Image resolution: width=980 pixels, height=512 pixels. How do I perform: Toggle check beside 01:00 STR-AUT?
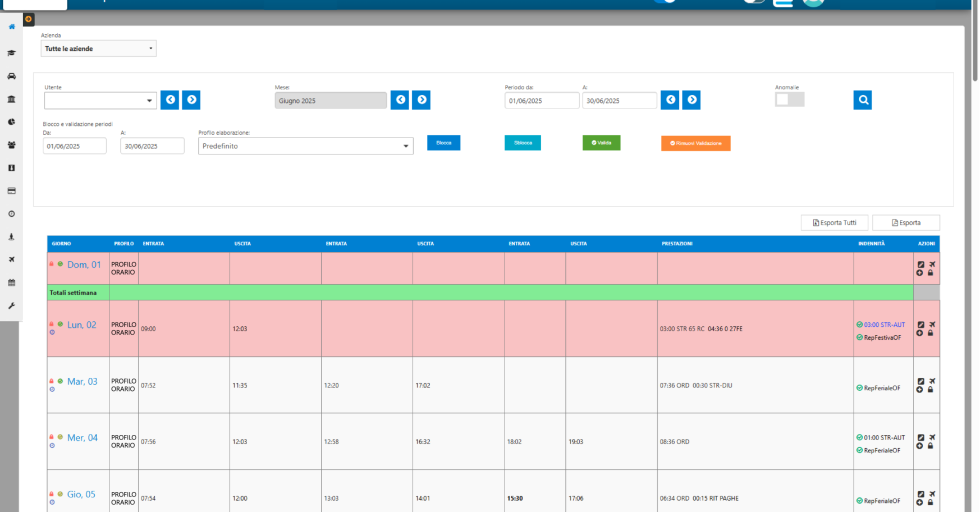click(859, 438)
